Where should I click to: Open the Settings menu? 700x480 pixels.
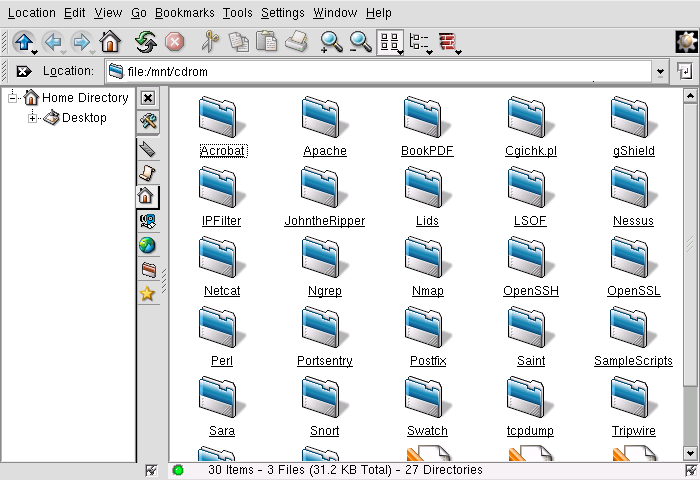click(x=282, y=13)
